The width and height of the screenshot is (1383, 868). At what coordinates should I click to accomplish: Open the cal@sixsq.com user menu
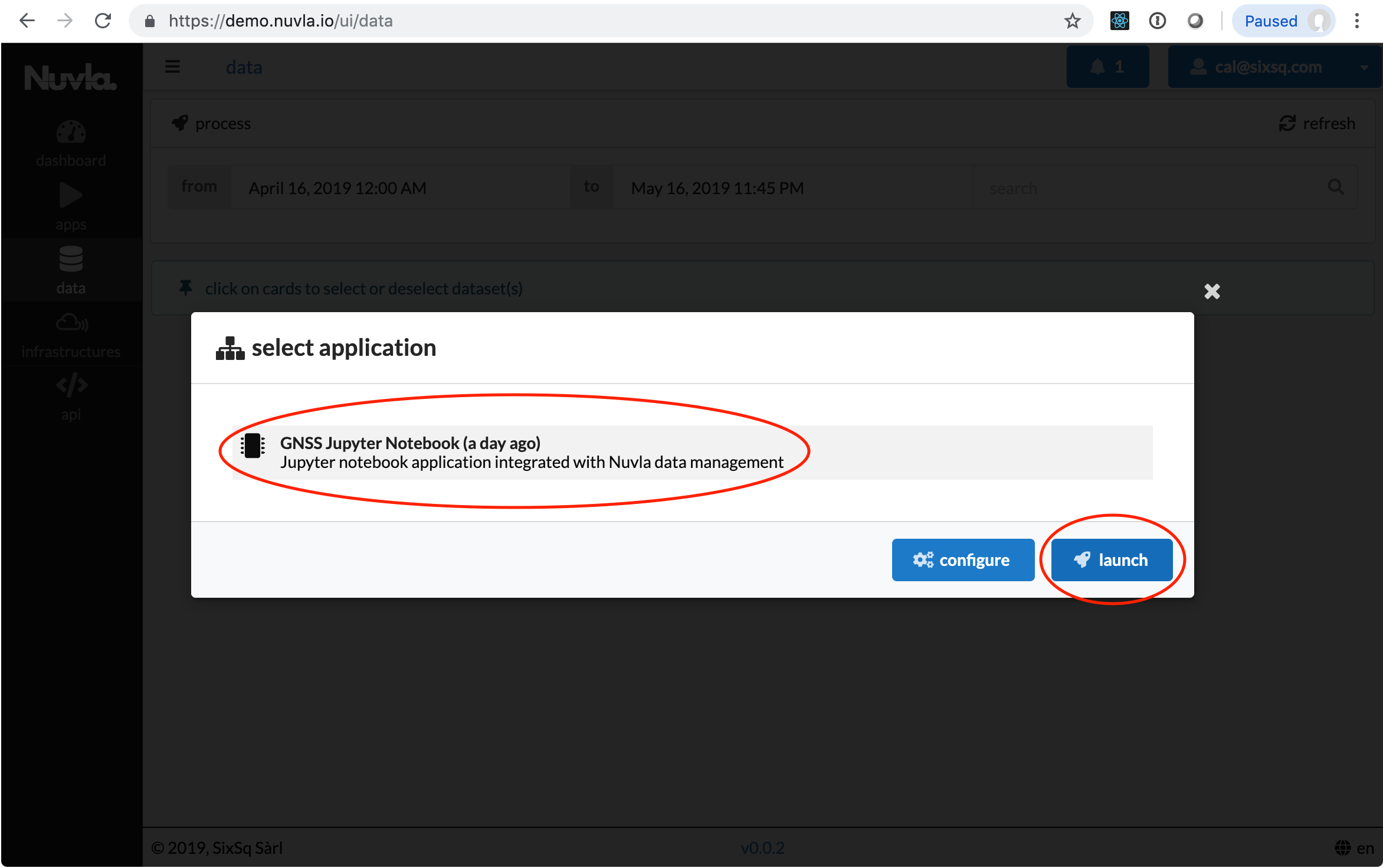tap(1274, 67)
